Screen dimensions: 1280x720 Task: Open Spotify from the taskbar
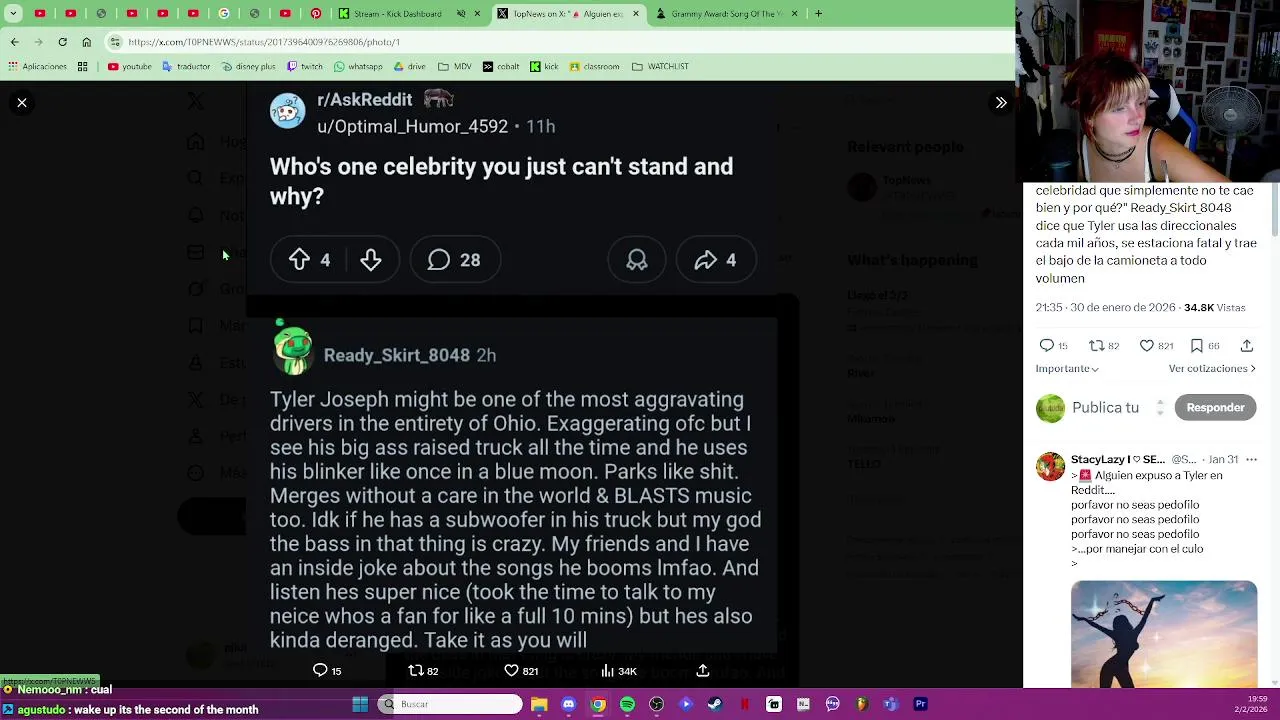(x=627, y=704)
